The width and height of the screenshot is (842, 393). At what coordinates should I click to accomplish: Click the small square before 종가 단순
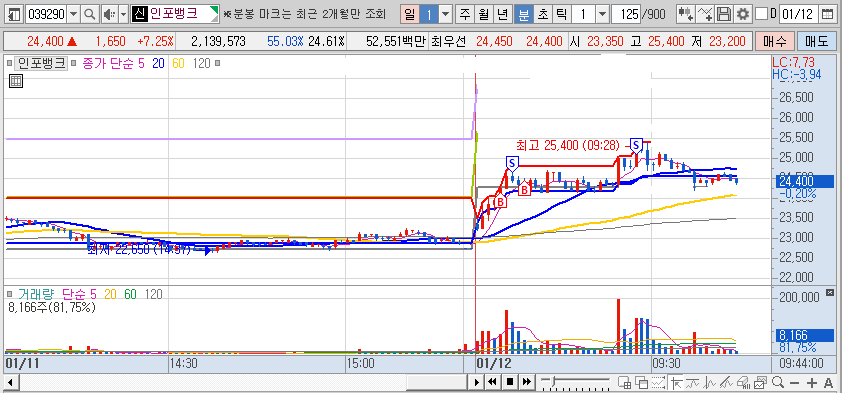(x=74, y=64)
